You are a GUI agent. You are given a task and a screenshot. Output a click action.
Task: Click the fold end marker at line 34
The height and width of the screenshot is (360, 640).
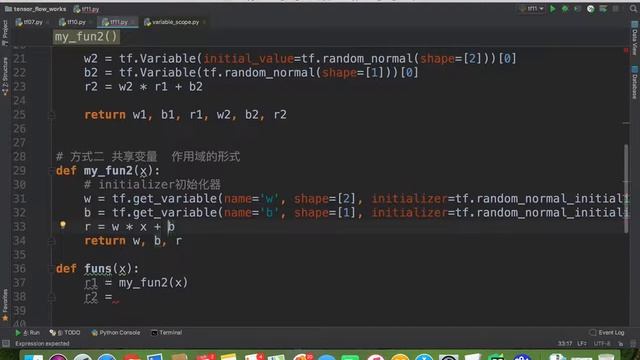coord(51,241)
